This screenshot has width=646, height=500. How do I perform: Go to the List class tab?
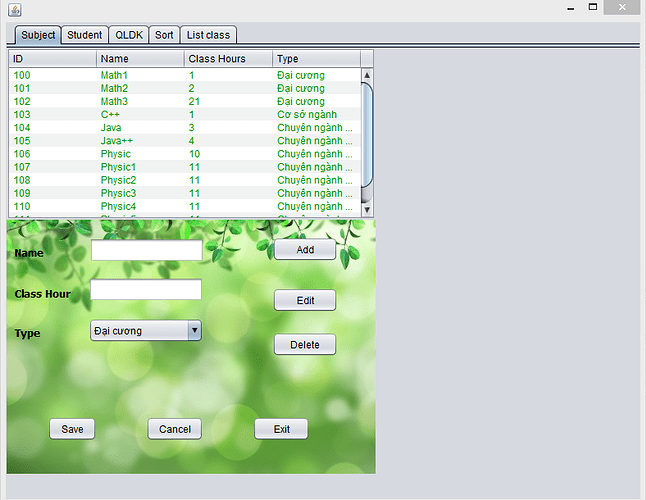tap(208, 35)
